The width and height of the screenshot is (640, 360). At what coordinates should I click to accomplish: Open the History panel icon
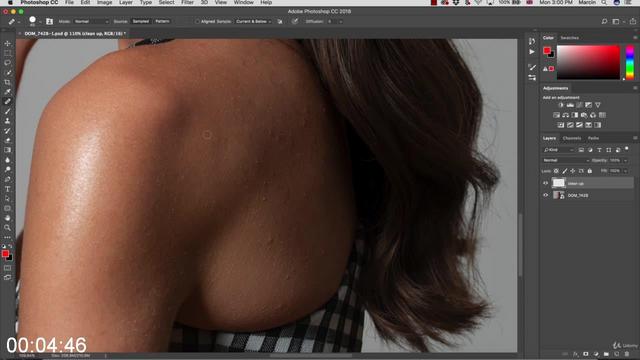[x=532, y=41]
